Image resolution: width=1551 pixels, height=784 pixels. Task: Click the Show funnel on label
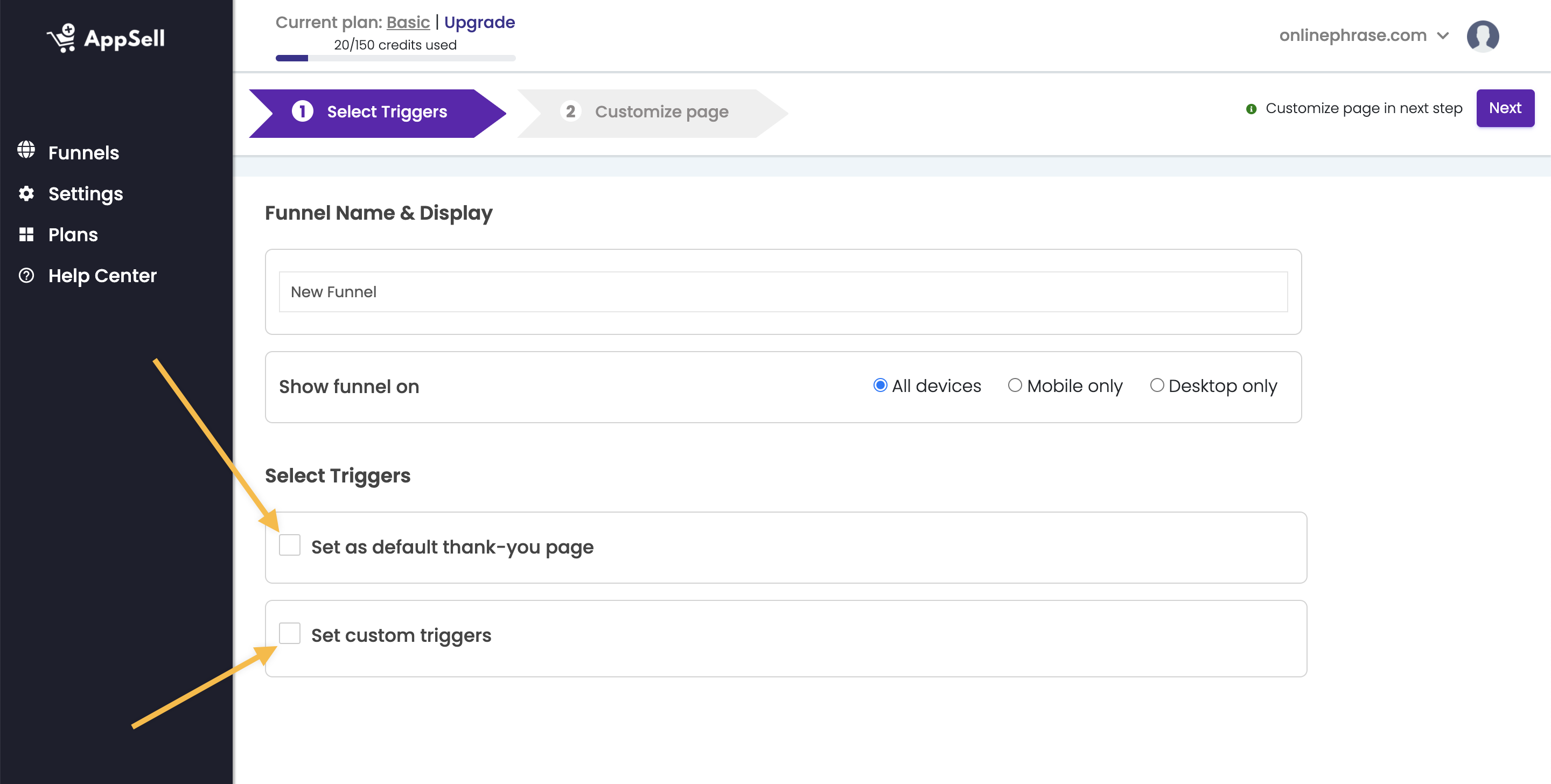349,386
